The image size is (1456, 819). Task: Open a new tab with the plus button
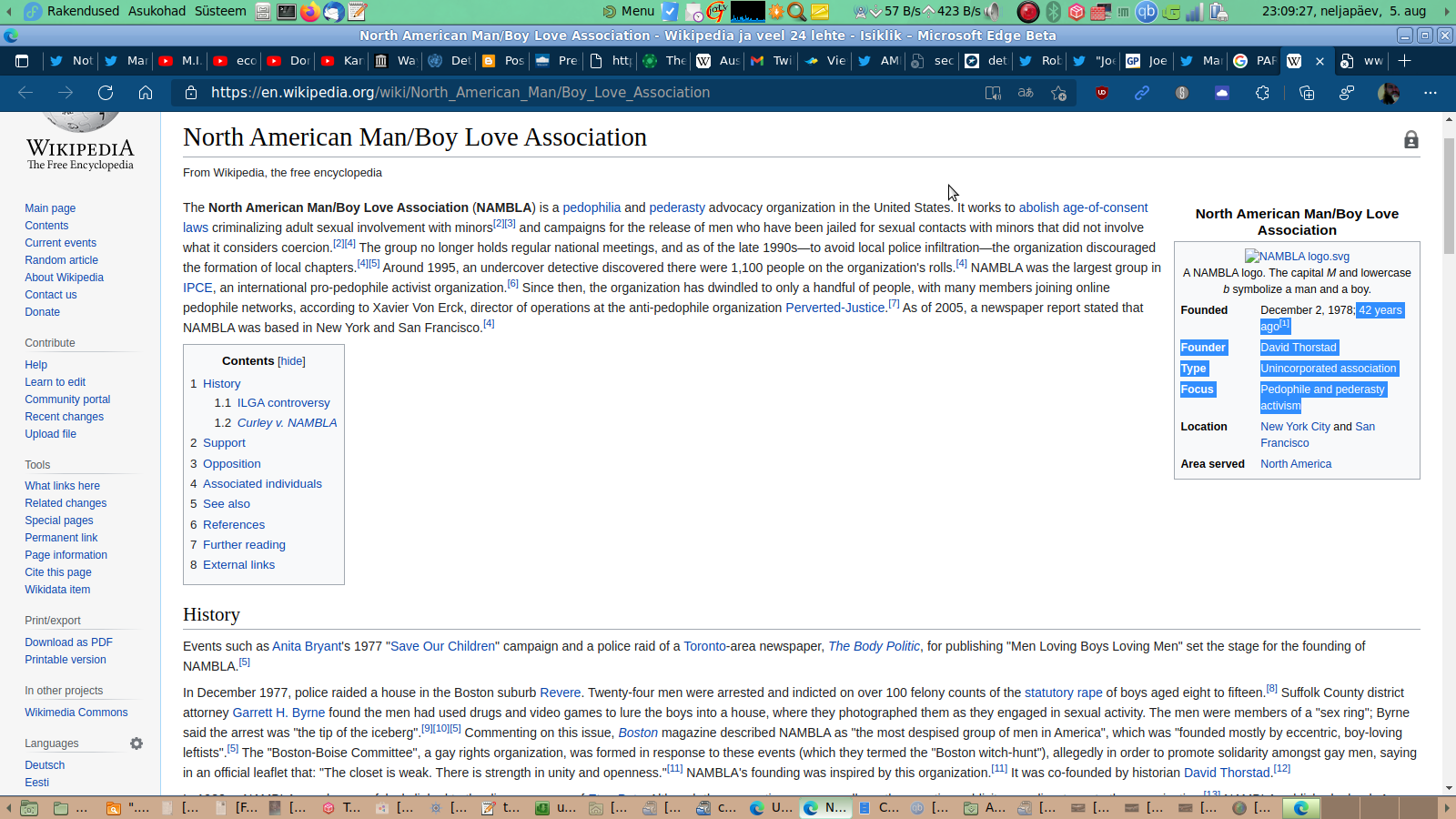click(x=1405, y=61)
